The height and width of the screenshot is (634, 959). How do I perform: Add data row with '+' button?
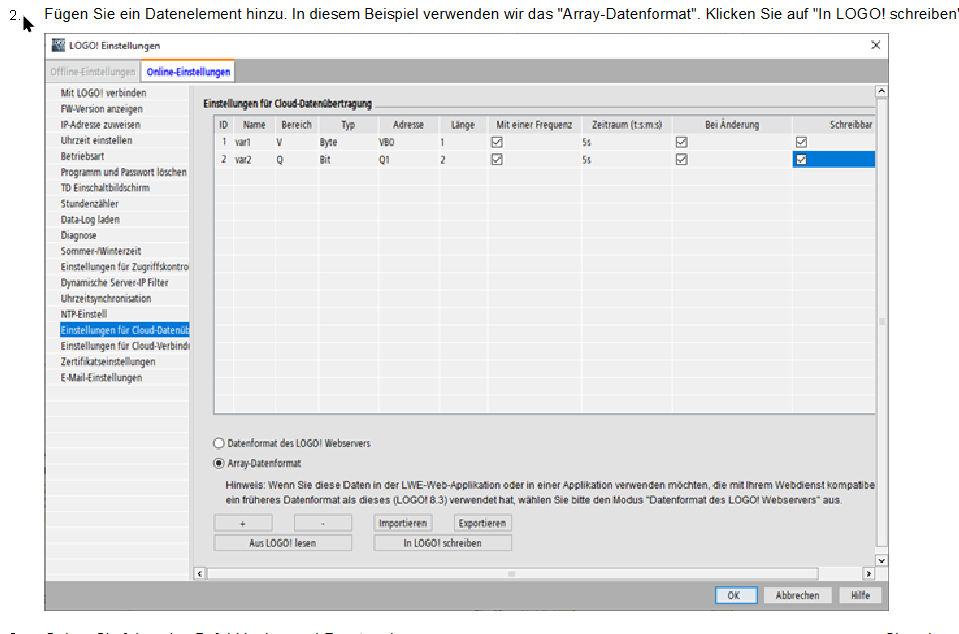tap(243, 523)
